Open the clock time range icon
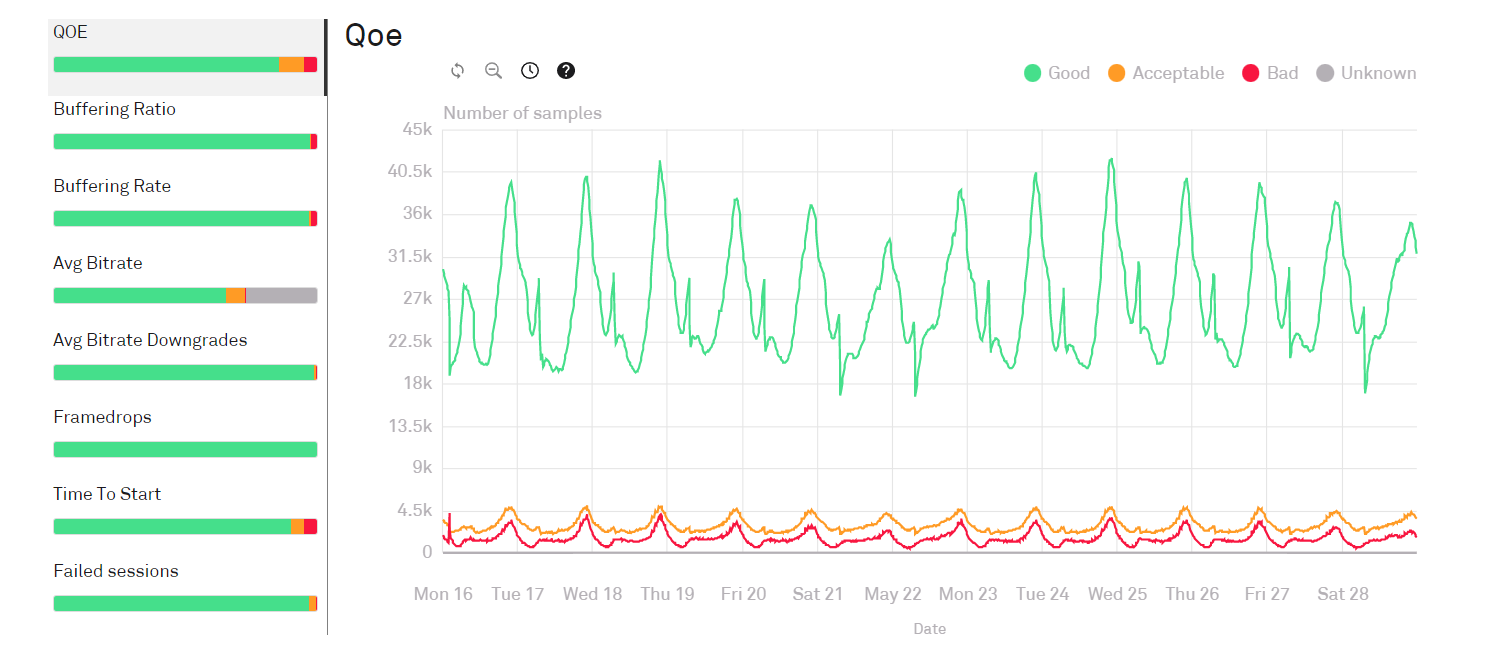Viewport: 1500px width, 663px height. [x=530, y=70]
